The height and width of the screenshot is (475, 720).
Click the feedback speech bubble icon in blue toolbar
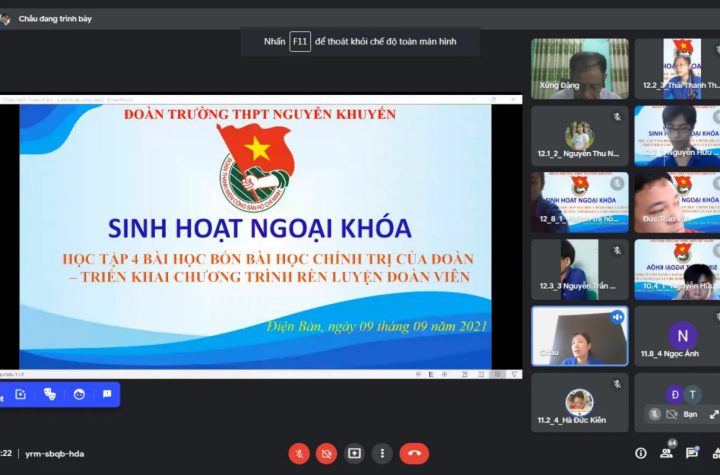[107, 394]
